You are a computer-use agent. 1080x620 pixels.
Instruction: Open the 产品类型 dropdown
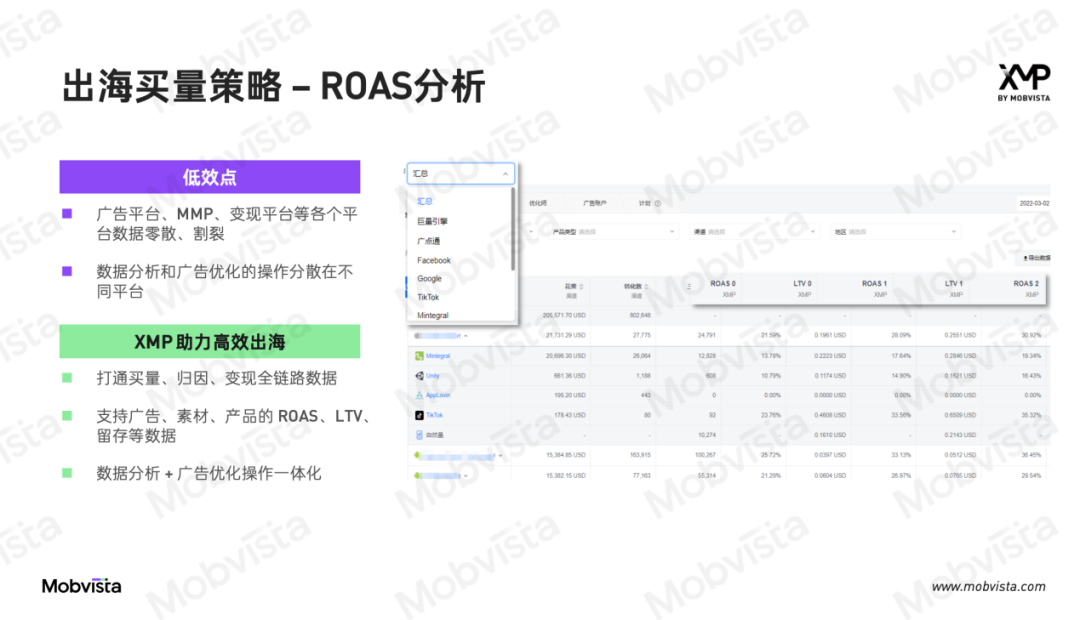pyautogui.click(x=613, y=232)
